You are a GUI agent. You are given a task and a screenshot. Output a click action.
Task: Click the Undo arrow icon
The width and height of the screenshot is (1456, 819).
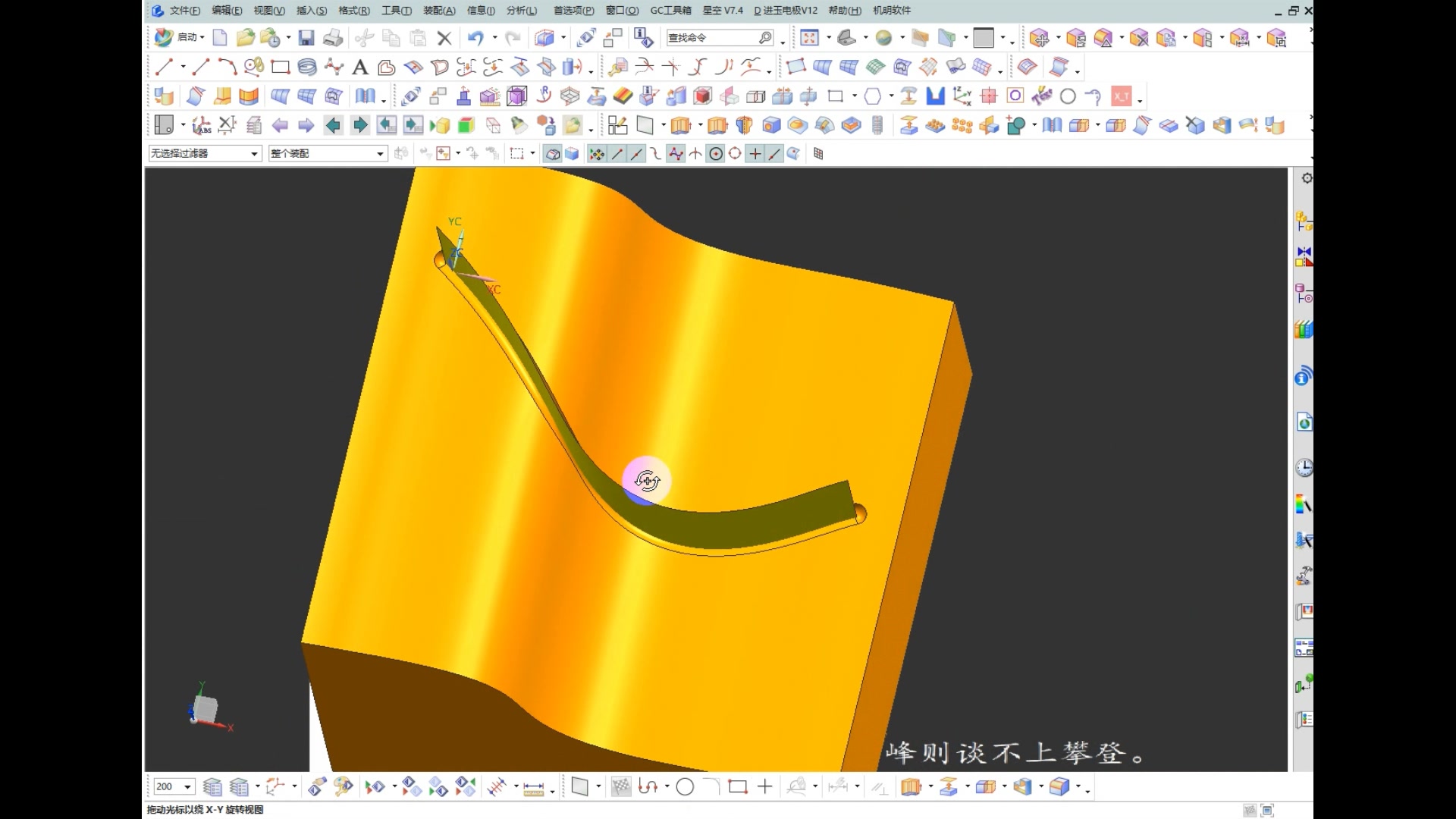[x=475, y=38]
